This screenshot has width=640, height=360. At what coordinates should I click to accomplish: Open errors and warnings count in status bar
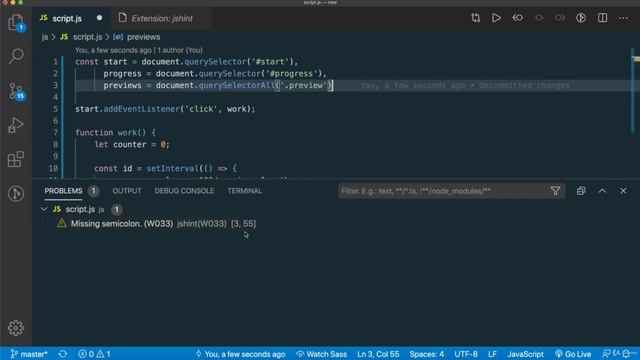point(94,354)
